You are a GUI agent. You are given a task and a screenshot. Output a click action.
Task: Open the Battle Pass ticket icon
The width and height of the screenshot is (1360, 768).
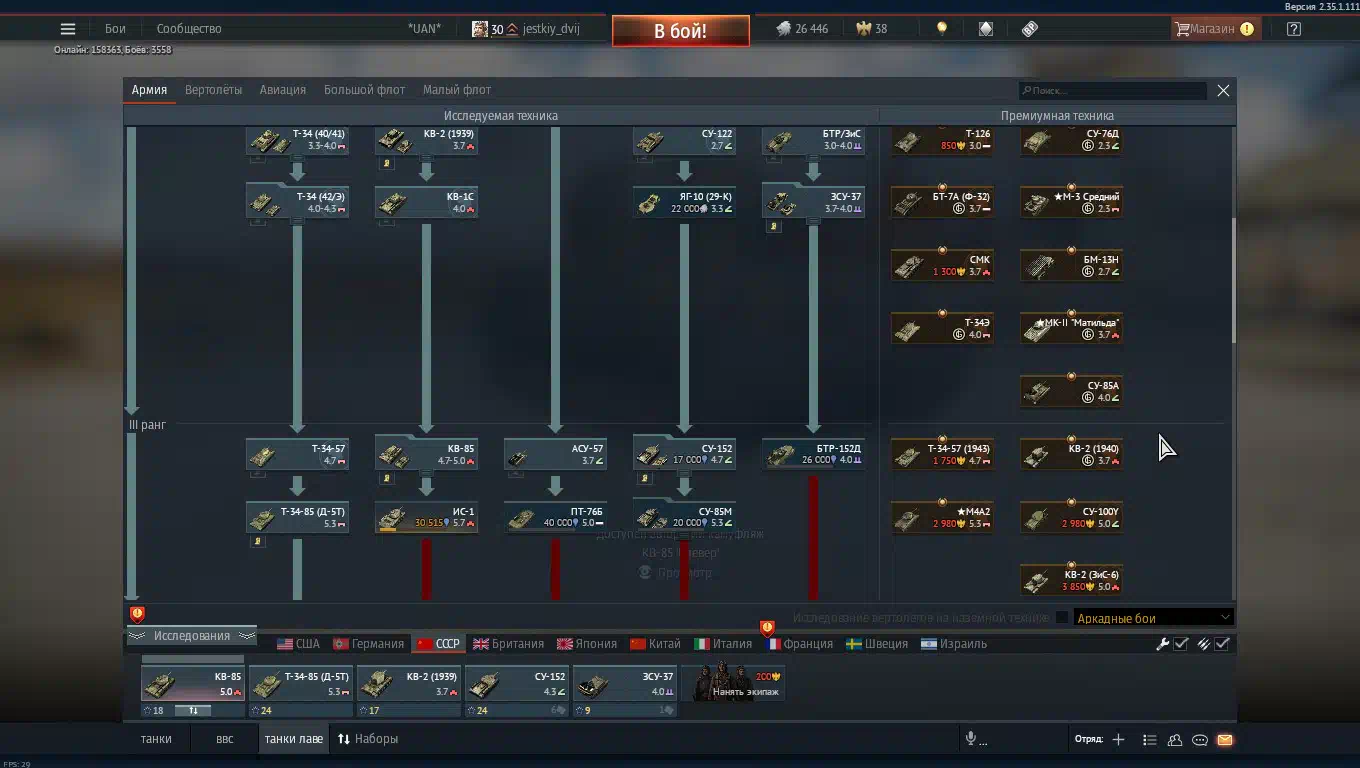(1030, 29)
